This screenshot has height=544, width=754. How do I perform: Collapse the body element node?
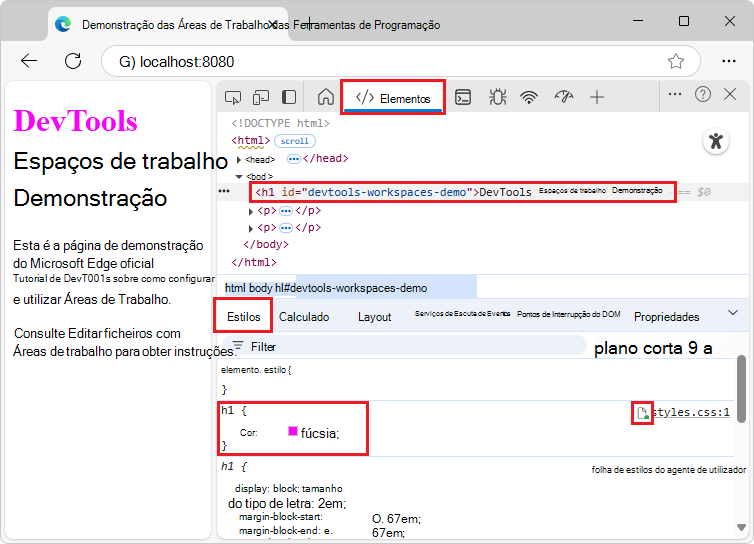tap(239, 177)
